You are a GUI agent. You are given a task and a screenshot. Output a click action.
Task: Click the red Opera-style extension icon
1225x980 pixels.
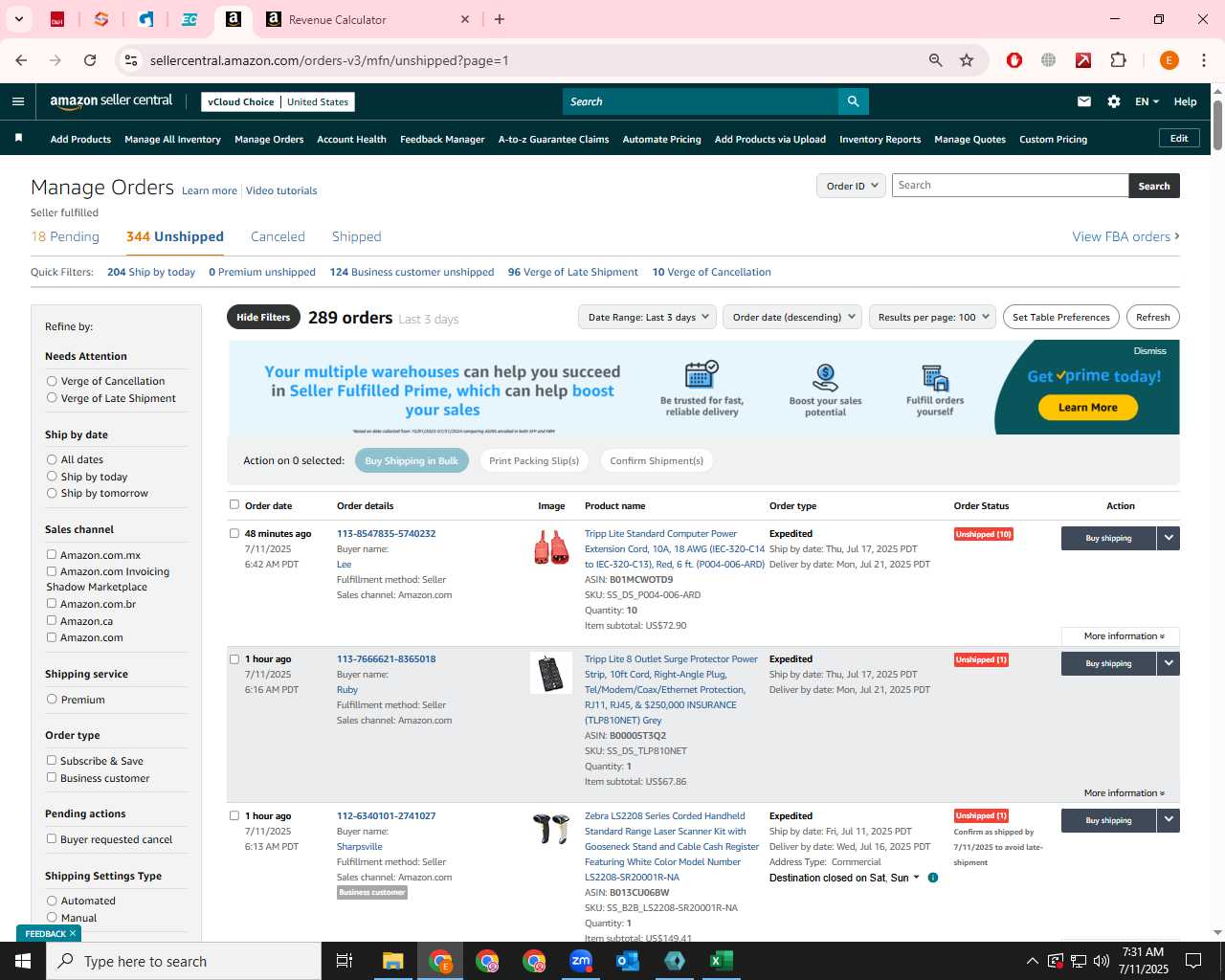coord(1014,60)
